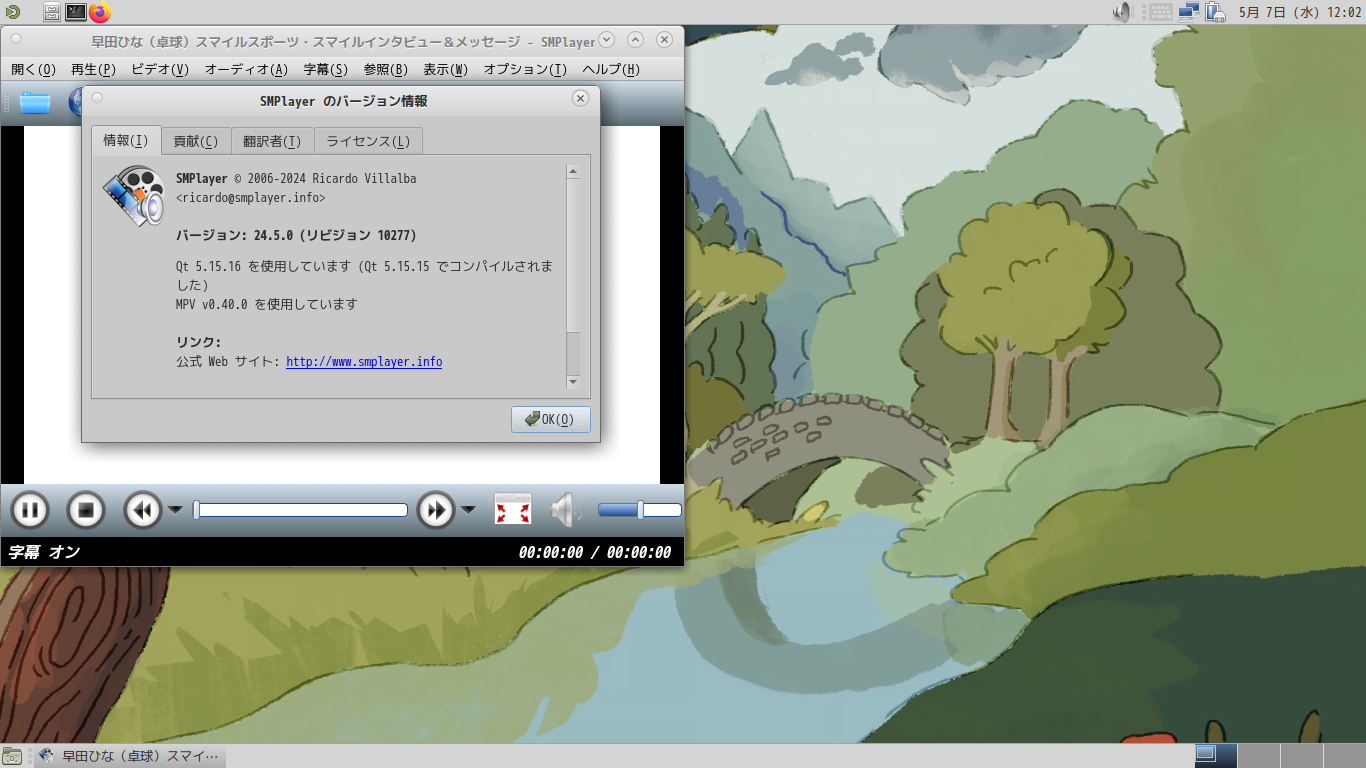
Task: Shade the SMPlayer window with the down-chevron button
Action: (605, 40)
